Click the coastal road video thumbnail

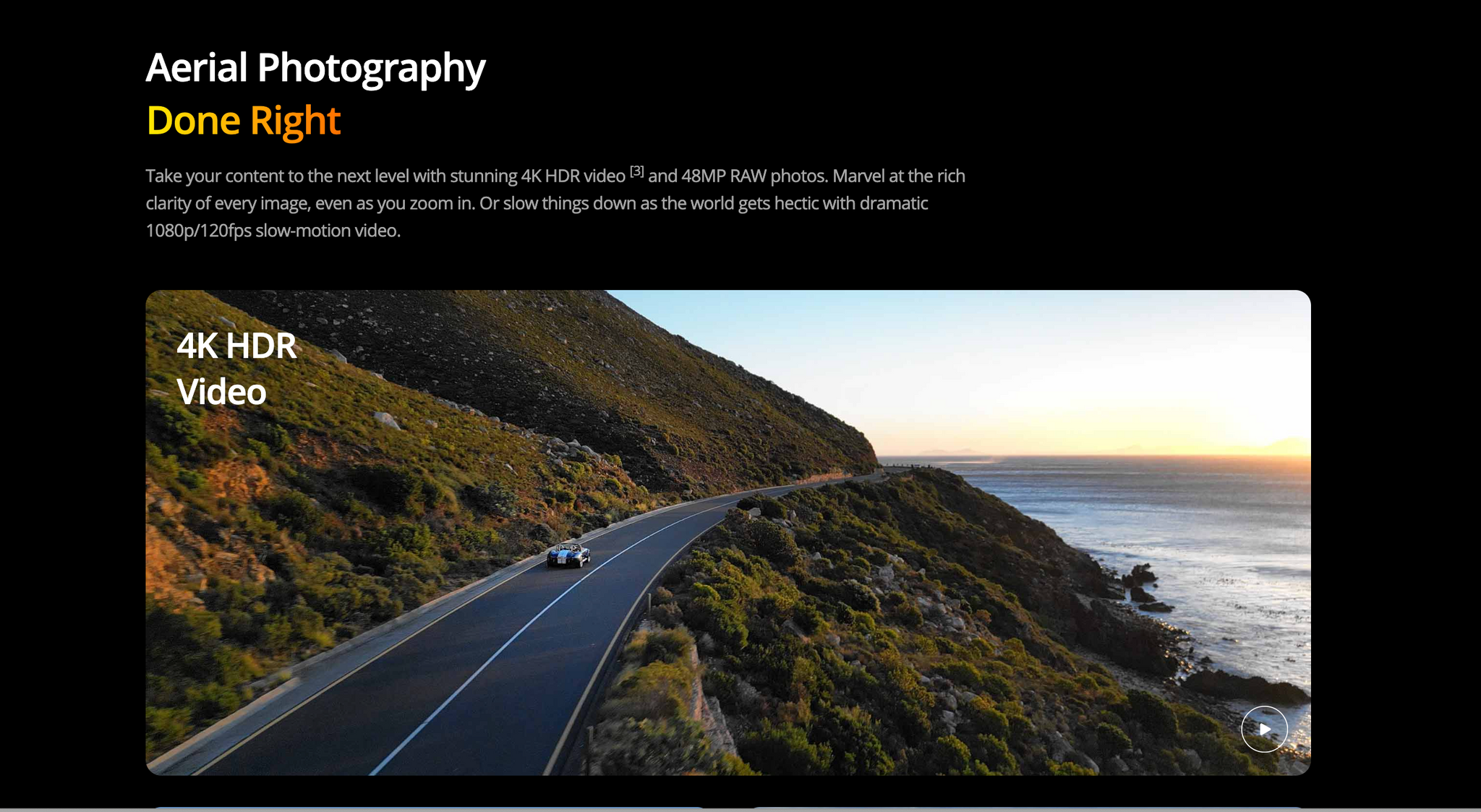(x=727, y=532)
